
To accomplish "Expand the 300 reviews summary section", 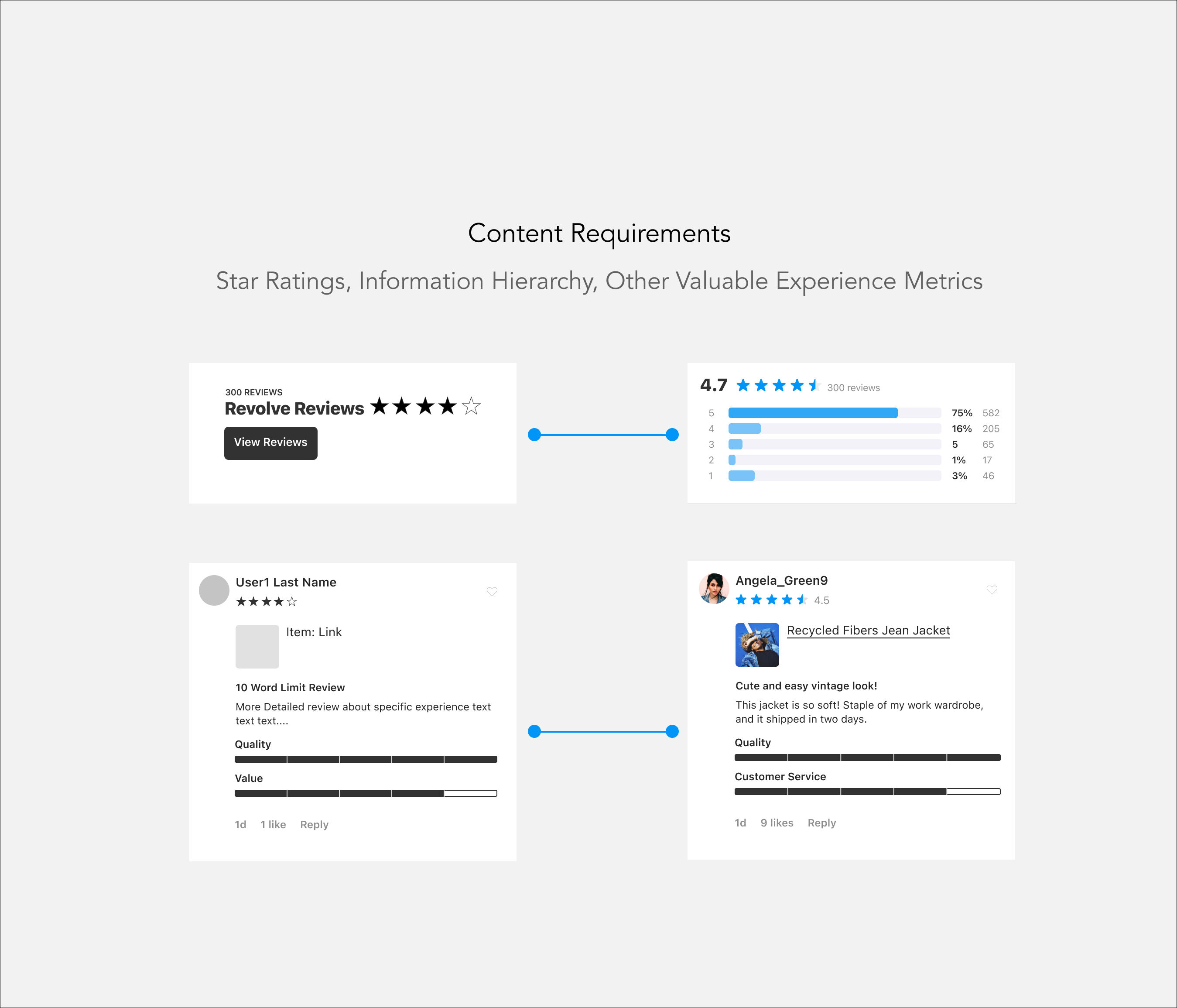I will [x=855, y=388].
